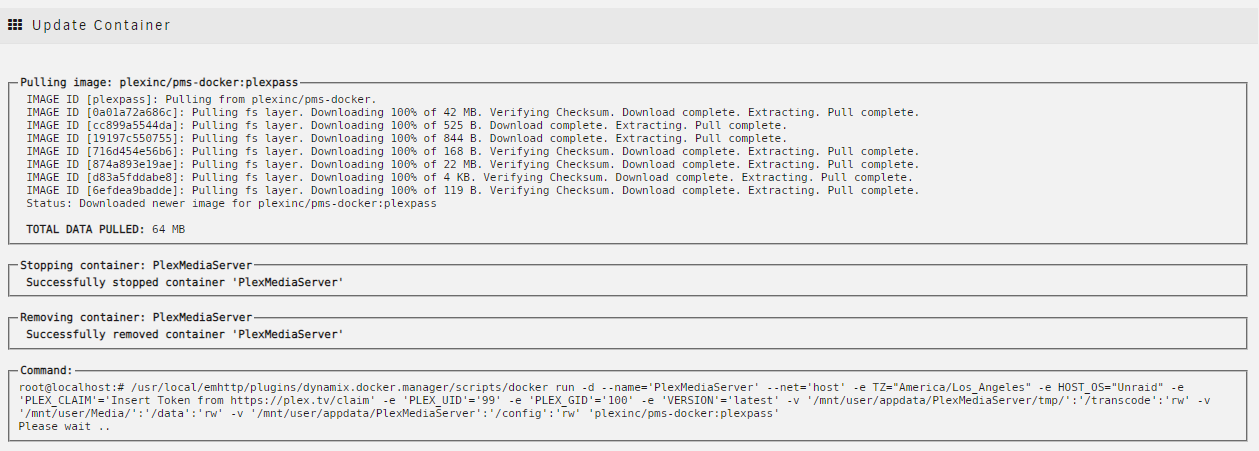
Task: Click the 'Pulling from plexinc/pms-docker' log line
Action: [x=201, y=99]
